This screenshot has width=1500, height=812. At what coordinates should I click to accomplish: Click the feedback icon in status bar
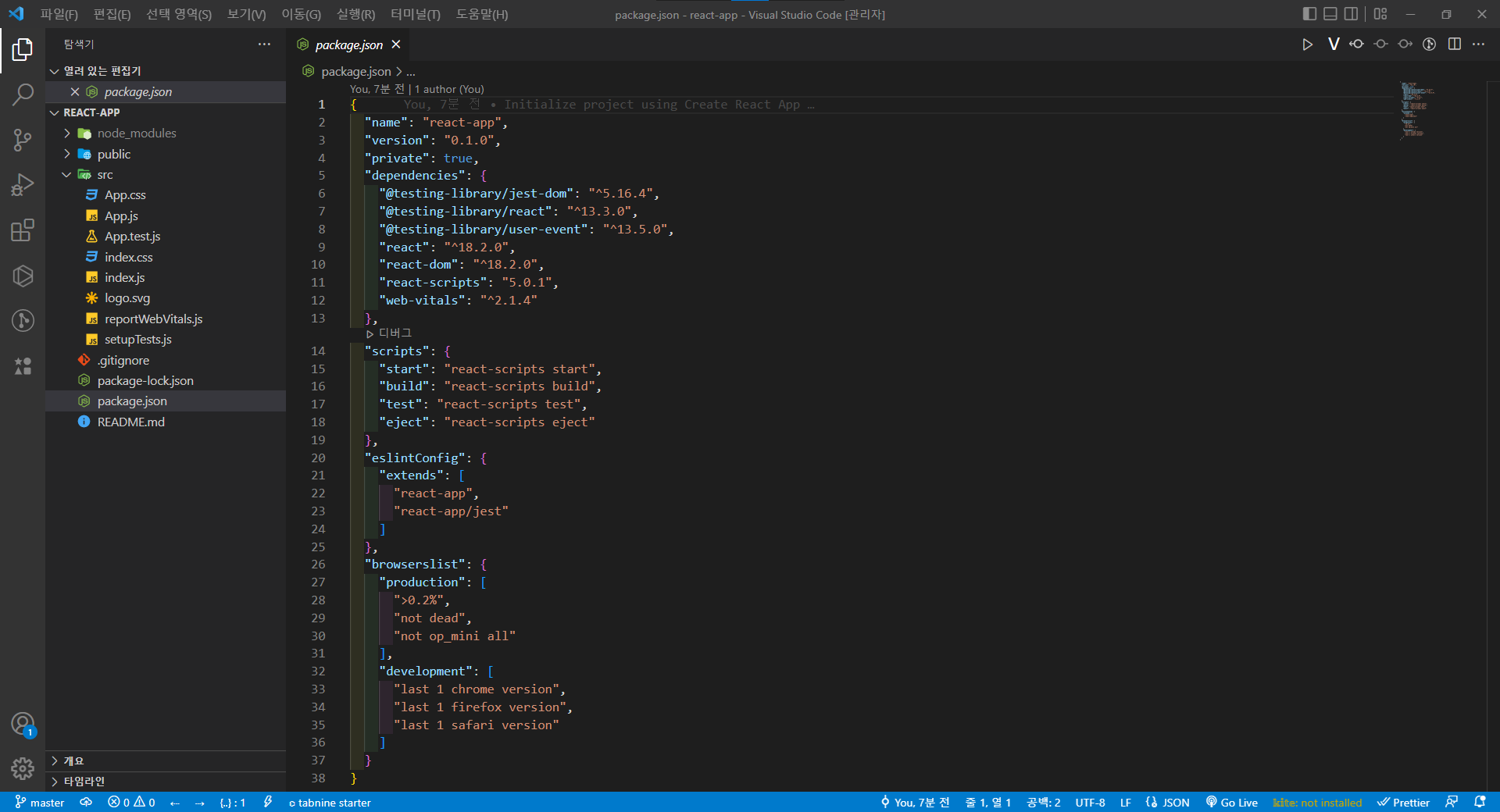[x=1452, y=803]
